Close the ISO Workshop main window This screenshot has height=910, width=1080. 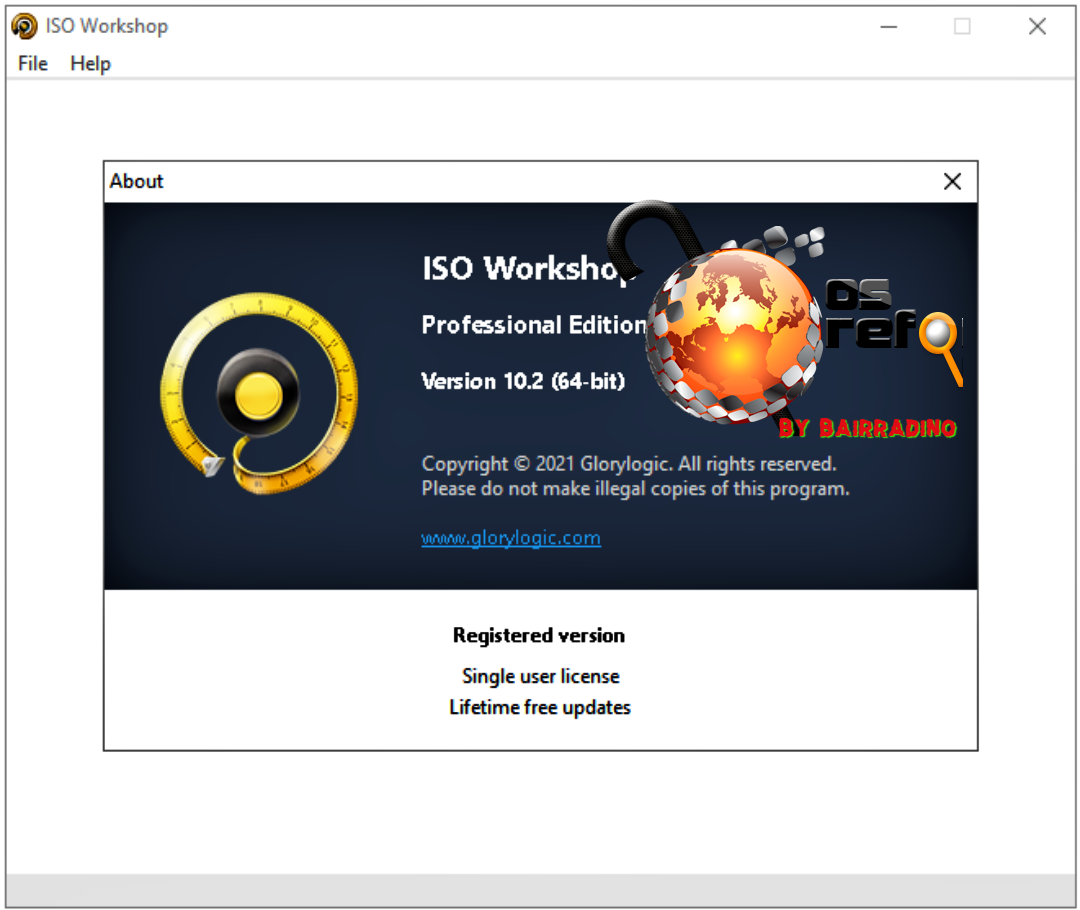coord(1037,26)
